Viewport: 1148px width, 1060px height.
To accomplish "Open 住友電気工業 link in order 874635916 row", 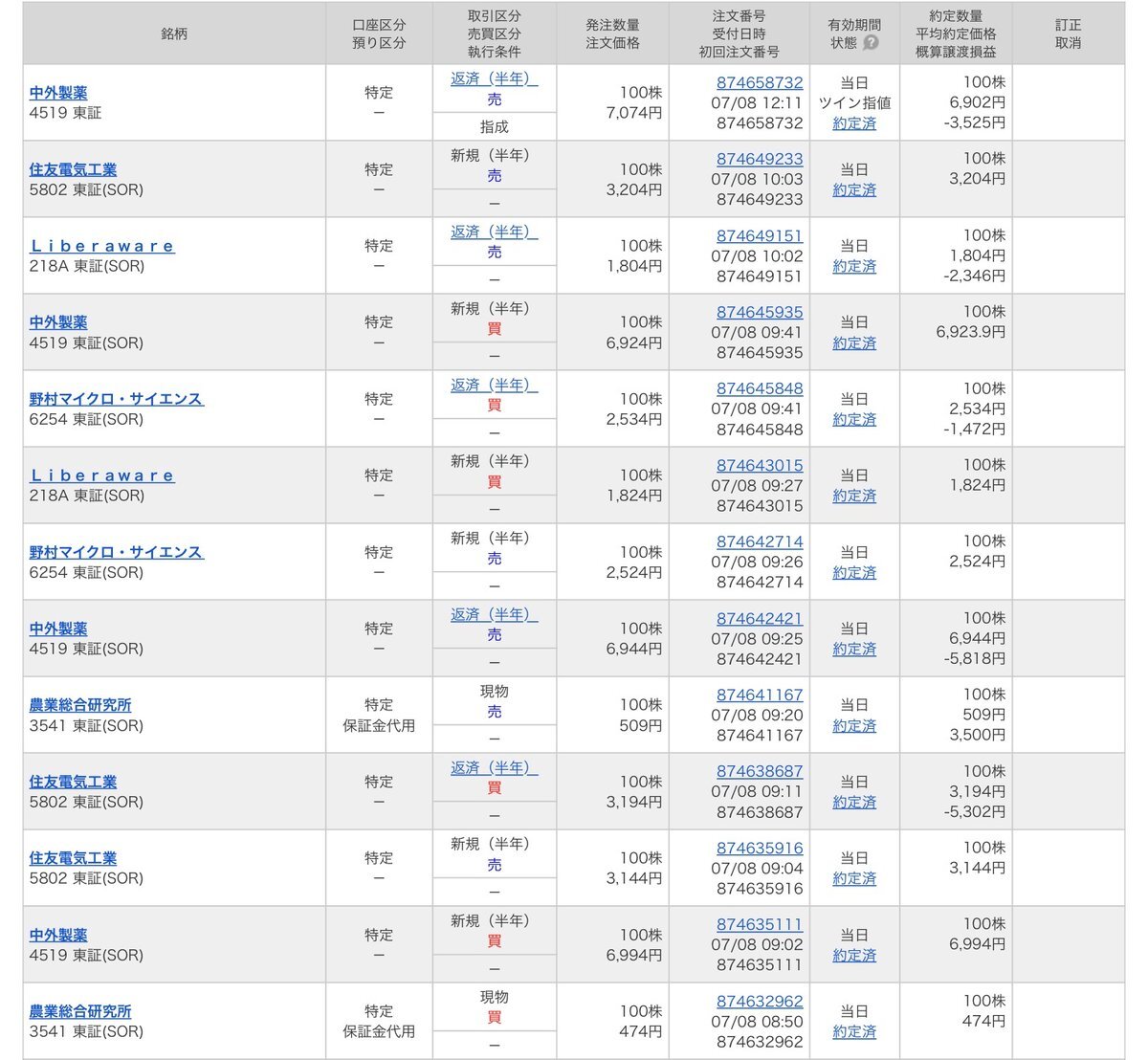I will tap(73, 858).
